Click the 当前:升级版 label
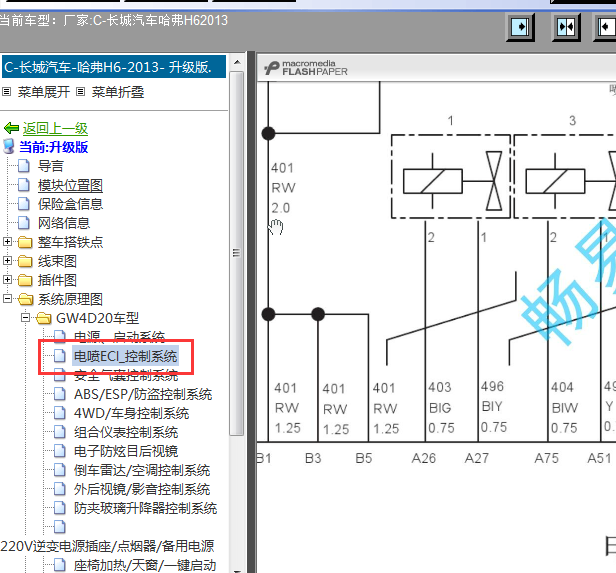This screenshot has width=616, height=573. 53,147
